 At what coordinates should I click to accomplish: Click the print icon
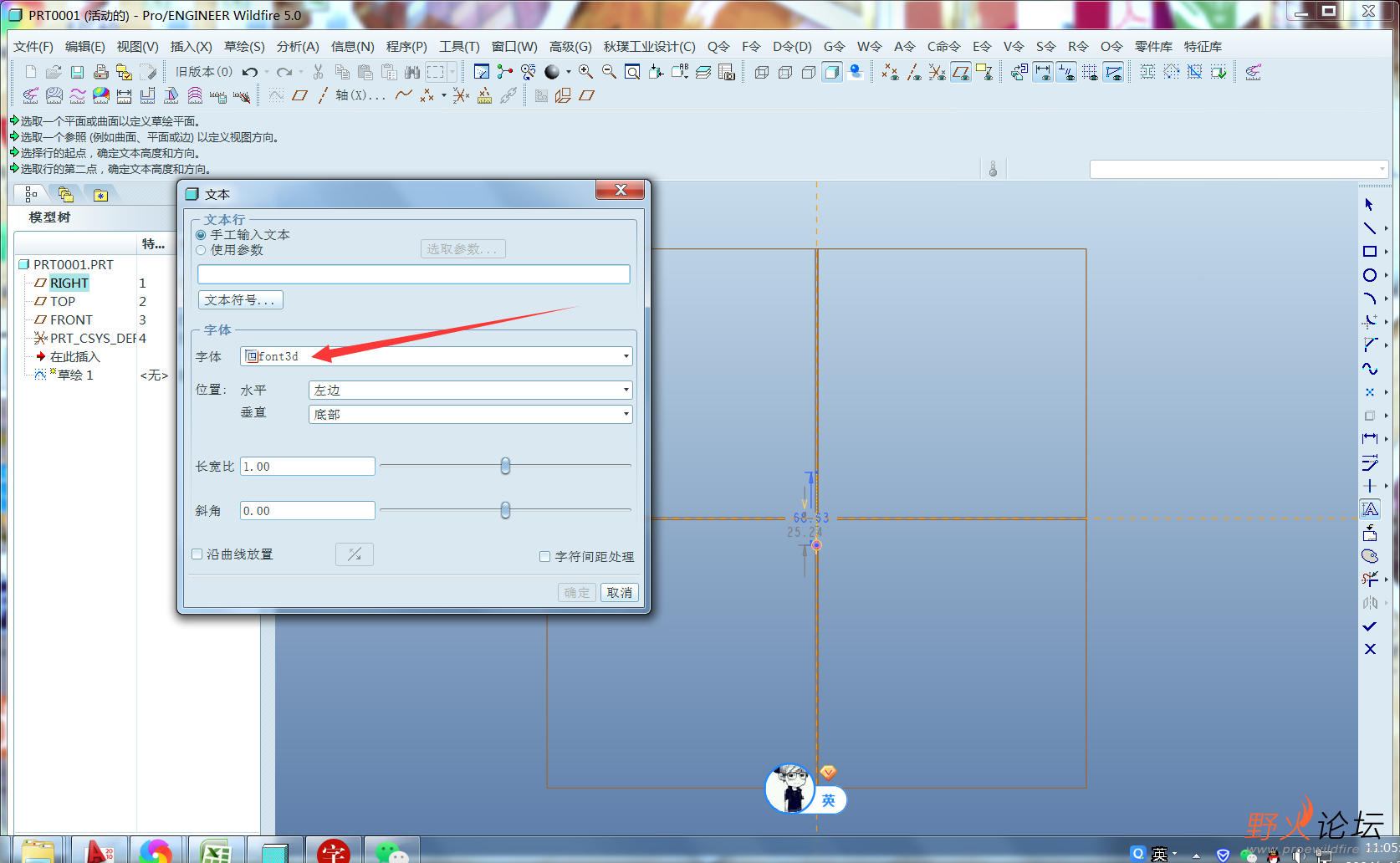coord(100,72)
